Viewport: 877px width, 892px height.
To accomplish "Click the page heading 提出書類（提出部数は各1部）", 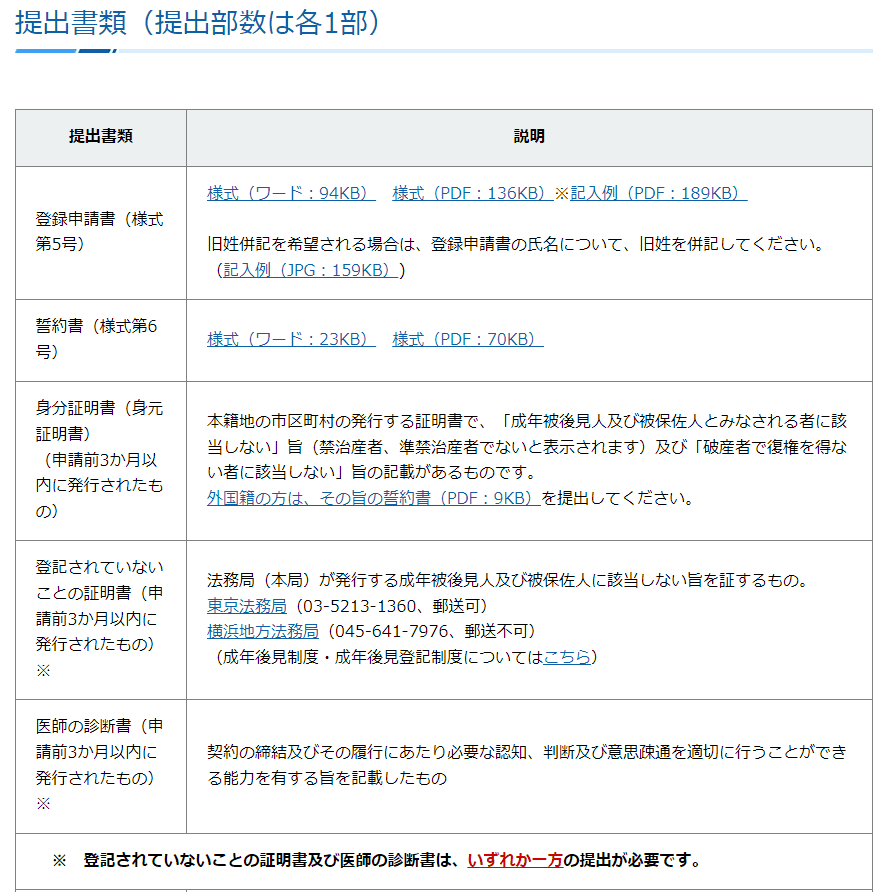I will [x=198, y=23].
